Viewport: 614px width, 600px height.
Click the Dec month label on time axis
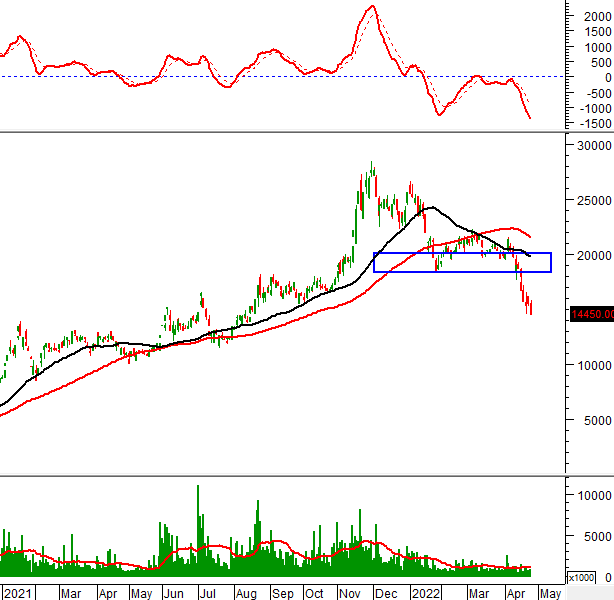[385, 593]
